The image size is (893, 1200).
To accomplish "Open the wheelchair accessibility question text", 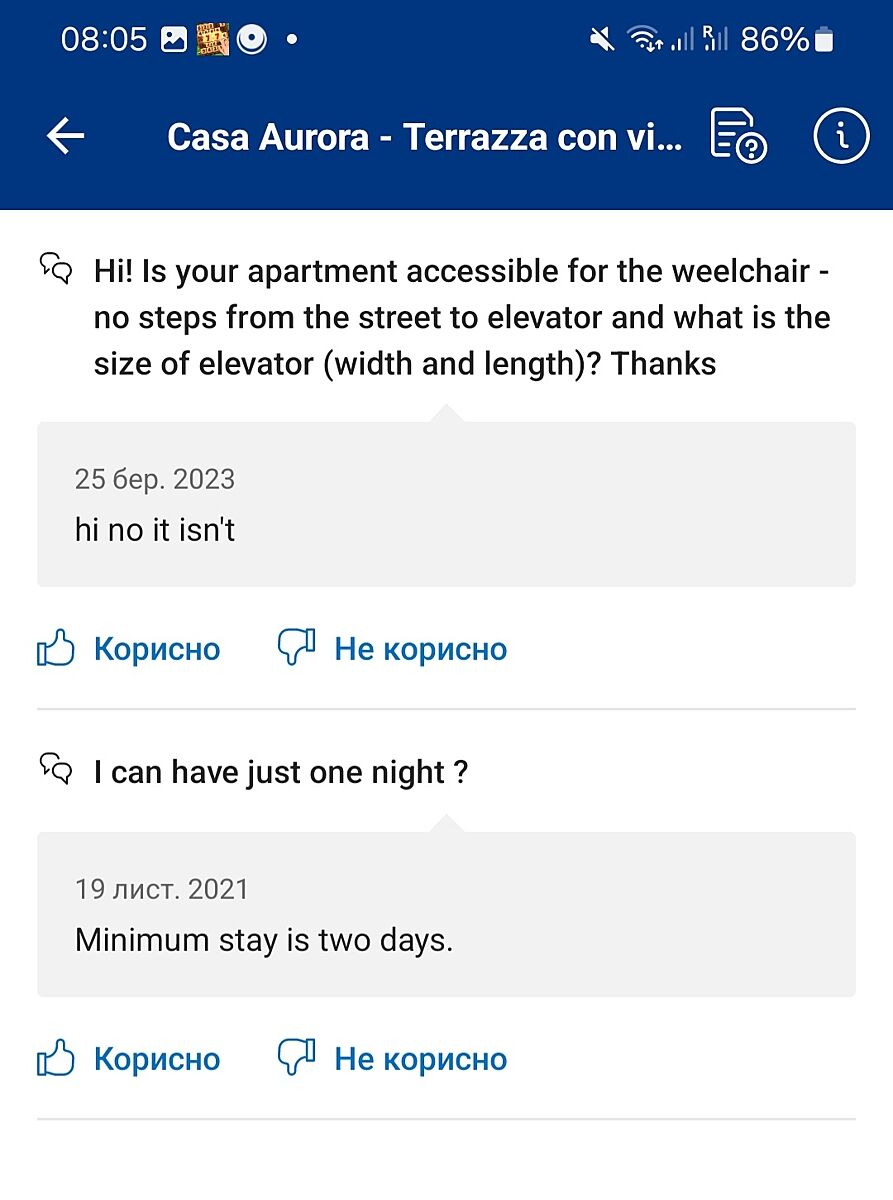I will 462,317.
